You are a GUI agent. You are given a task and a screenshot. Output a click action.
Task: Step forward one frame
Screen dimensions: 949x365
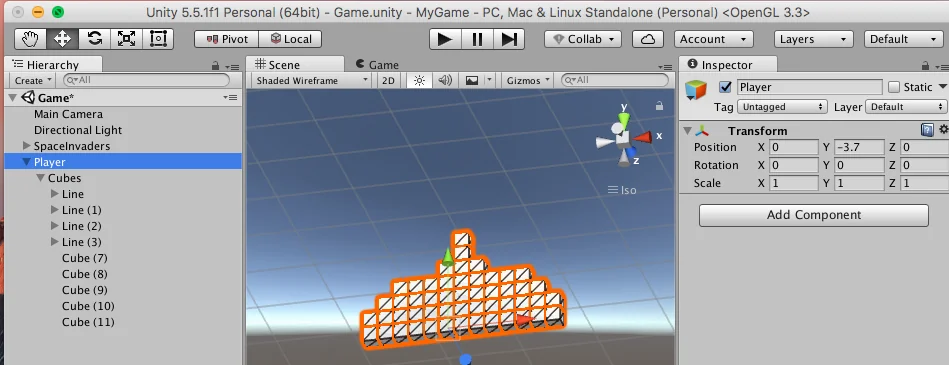pyautogui.click(x=509, y=39)
